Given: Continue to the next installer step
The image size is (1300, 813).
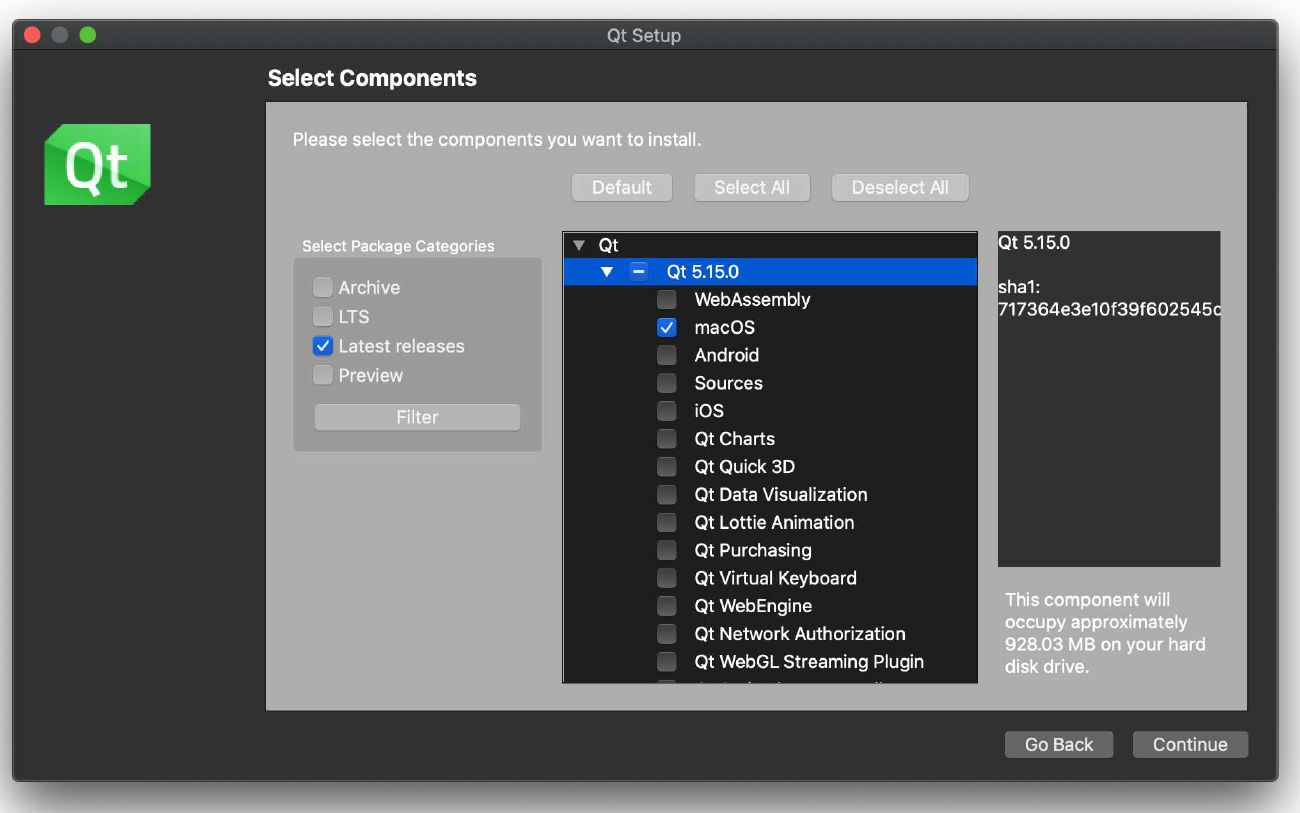Looking at the screenshot, I should [1190, 745].
